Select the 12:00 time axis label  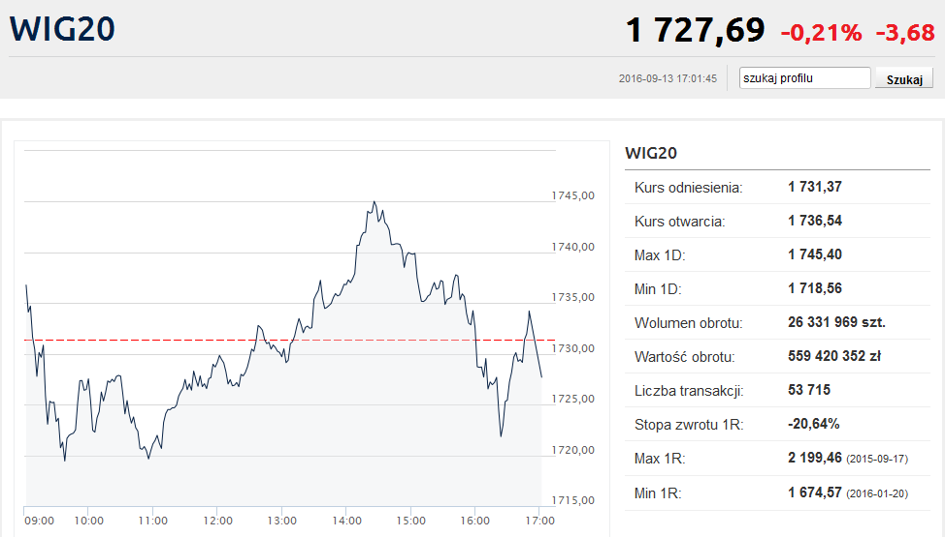(218, 521)
